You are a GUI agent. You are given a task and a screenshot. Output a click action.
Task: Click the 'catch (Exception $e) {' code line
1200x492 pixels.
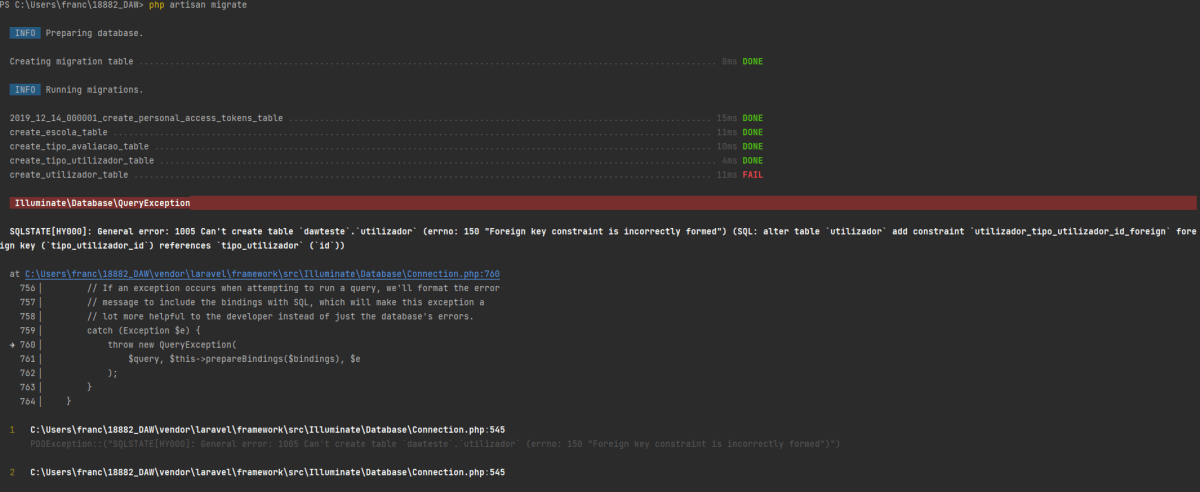pyautogui.click(x=144, y=330)
